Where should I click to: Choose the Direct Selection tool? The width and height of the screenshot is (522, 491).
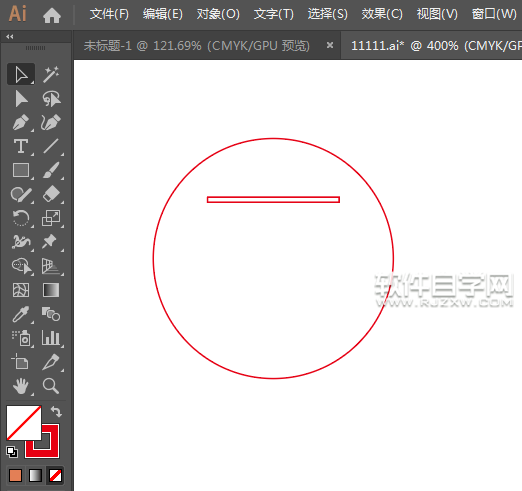pos(21,99)
